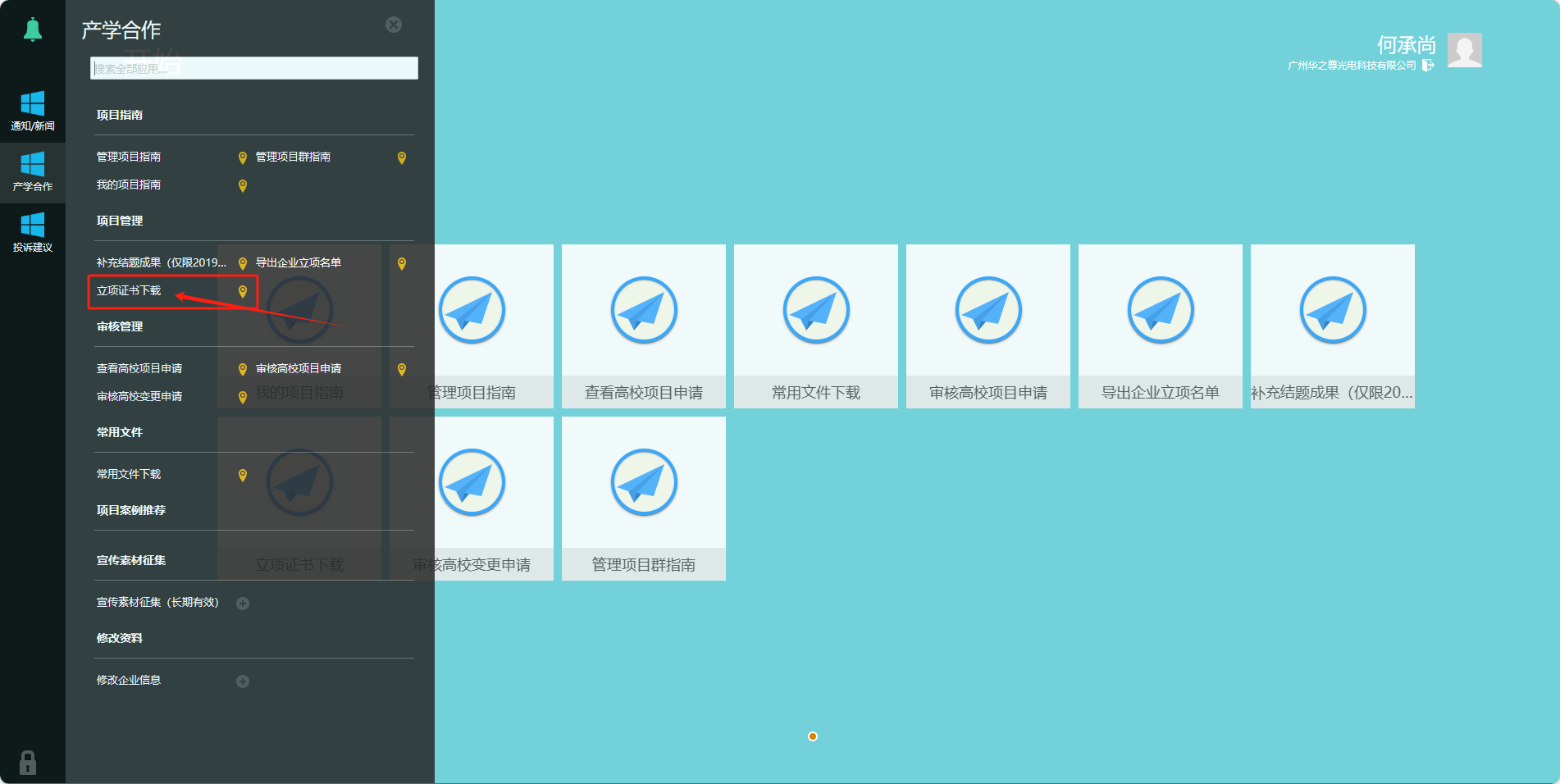Toggle the pin next to 常用文件下载
The height and width of the screenshot is (784, 1560).
242,474
